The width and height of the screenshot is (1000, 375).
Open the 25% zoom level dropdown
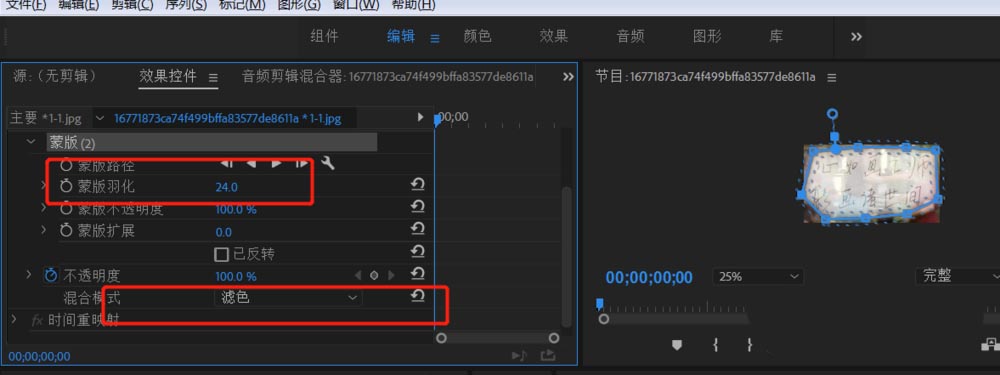758,277
